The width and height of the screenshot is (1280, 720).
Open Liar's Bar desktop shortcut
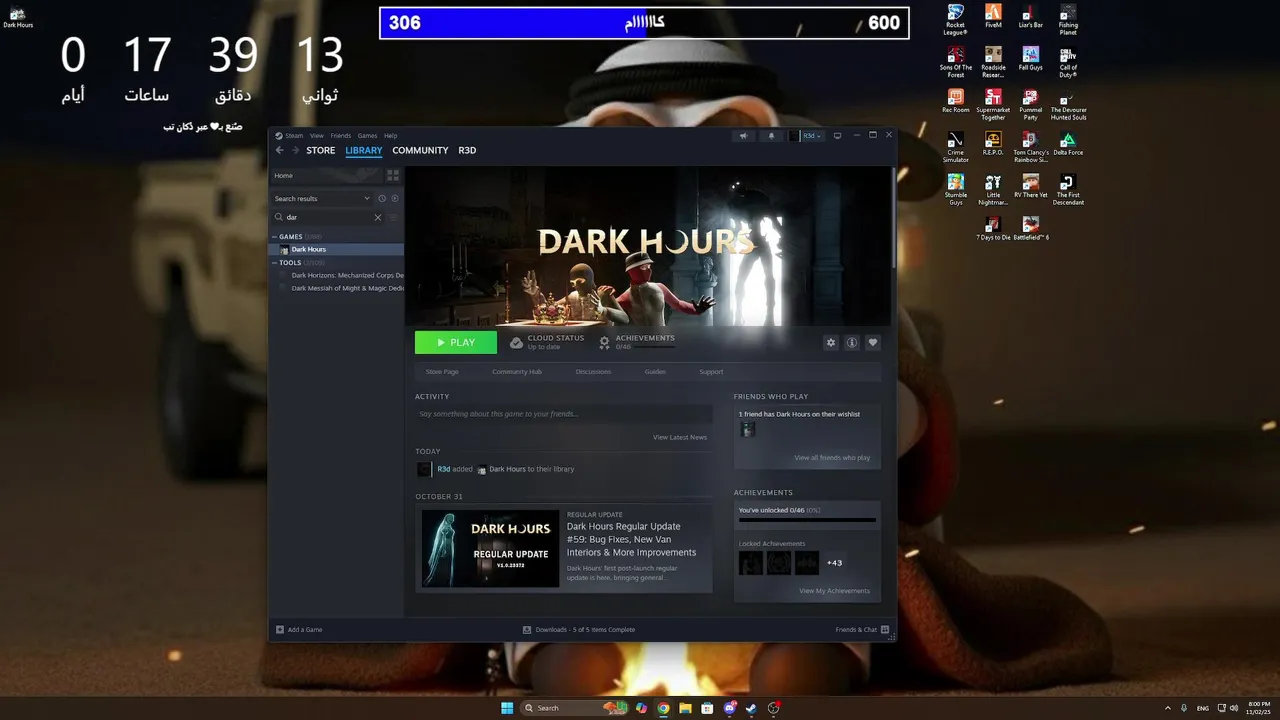tap(1031, 16)
